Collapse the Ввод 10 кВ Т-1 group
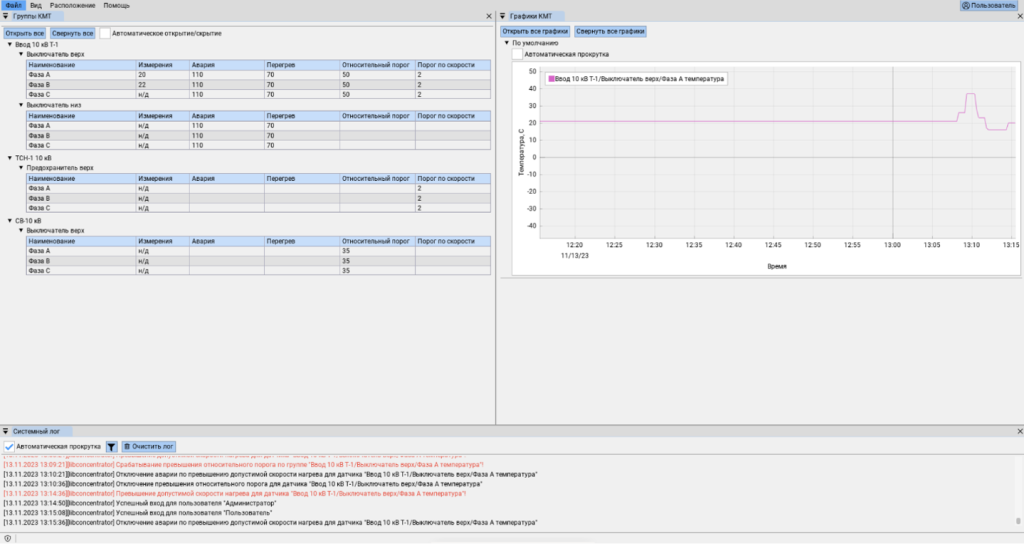 tap(10, 44)
